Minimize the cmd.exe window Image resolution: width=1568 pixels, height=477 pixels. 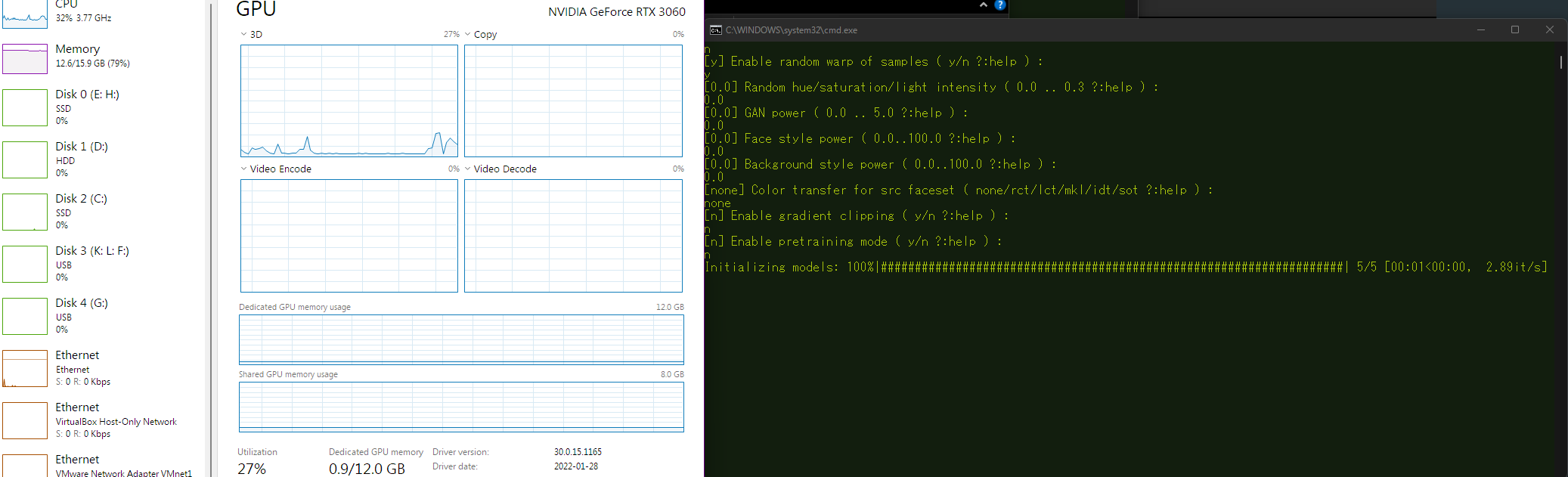pos(1480,30)
